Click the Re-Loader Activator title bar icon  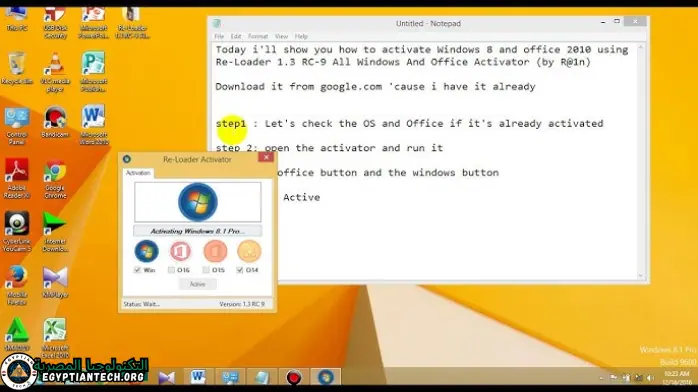click(127, 159)
